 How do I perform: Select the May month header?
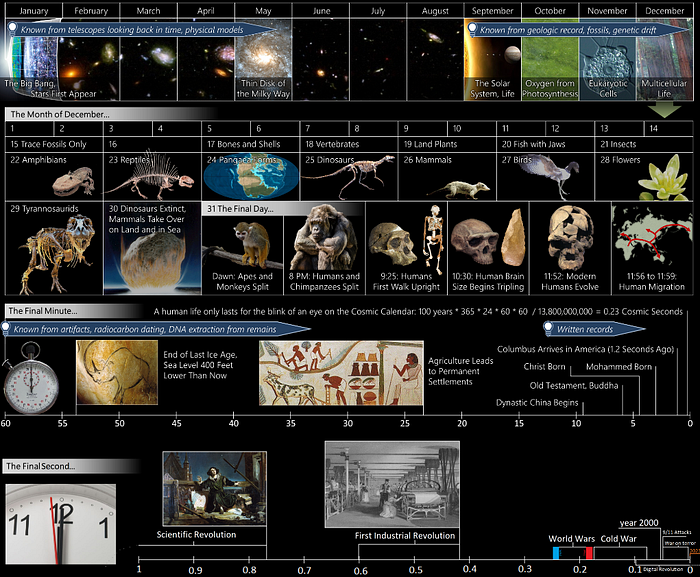tap(263, 11)
